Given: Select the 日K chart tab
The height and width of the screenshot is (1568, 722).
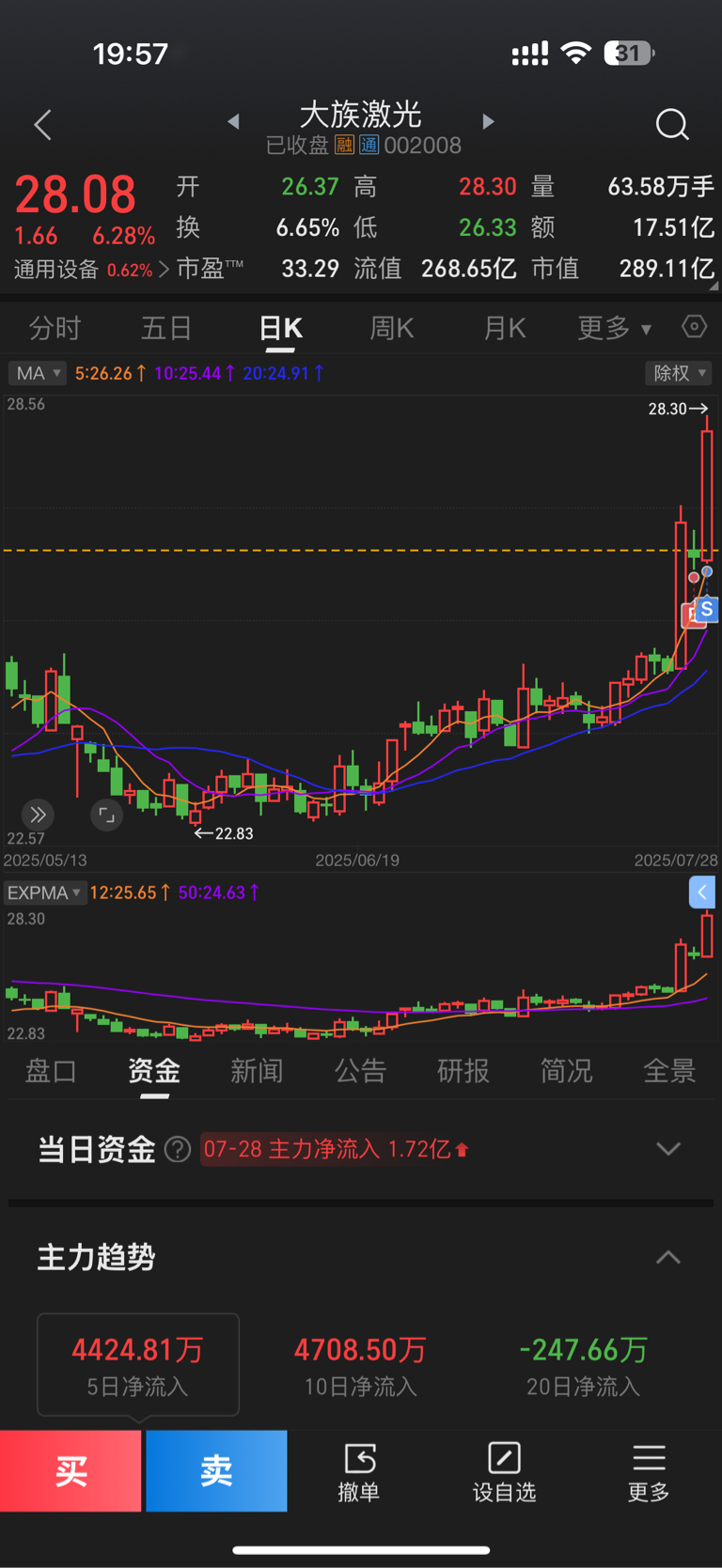Looking at the screenshot, I should 281,328.
